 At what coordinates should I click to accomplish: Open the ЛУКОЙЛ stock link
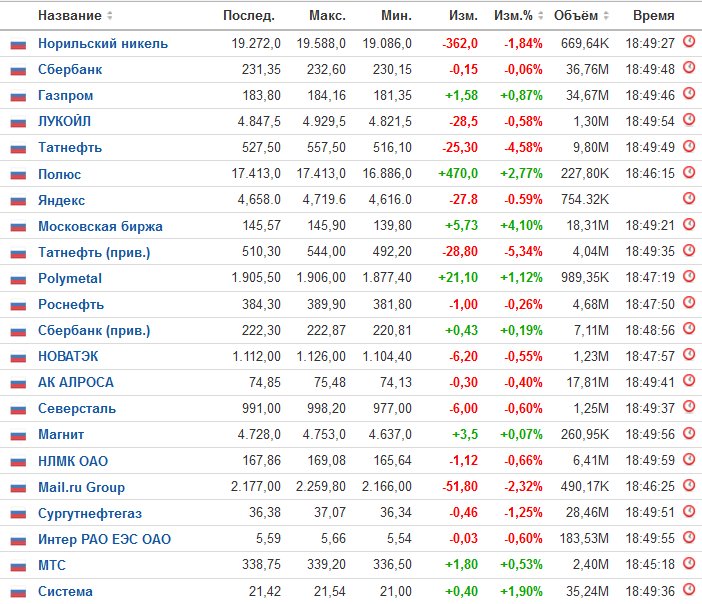(x=64, y=121)
